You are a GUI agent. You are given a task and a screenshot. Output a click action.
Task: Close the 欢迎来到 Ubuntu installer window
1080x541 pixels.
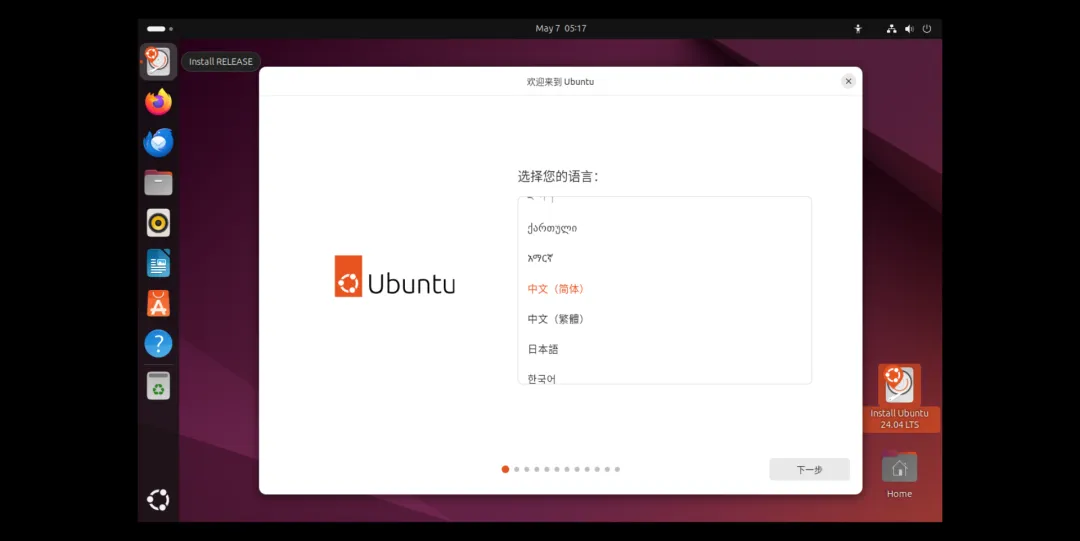pyautogui.click(x=849, y=81)
